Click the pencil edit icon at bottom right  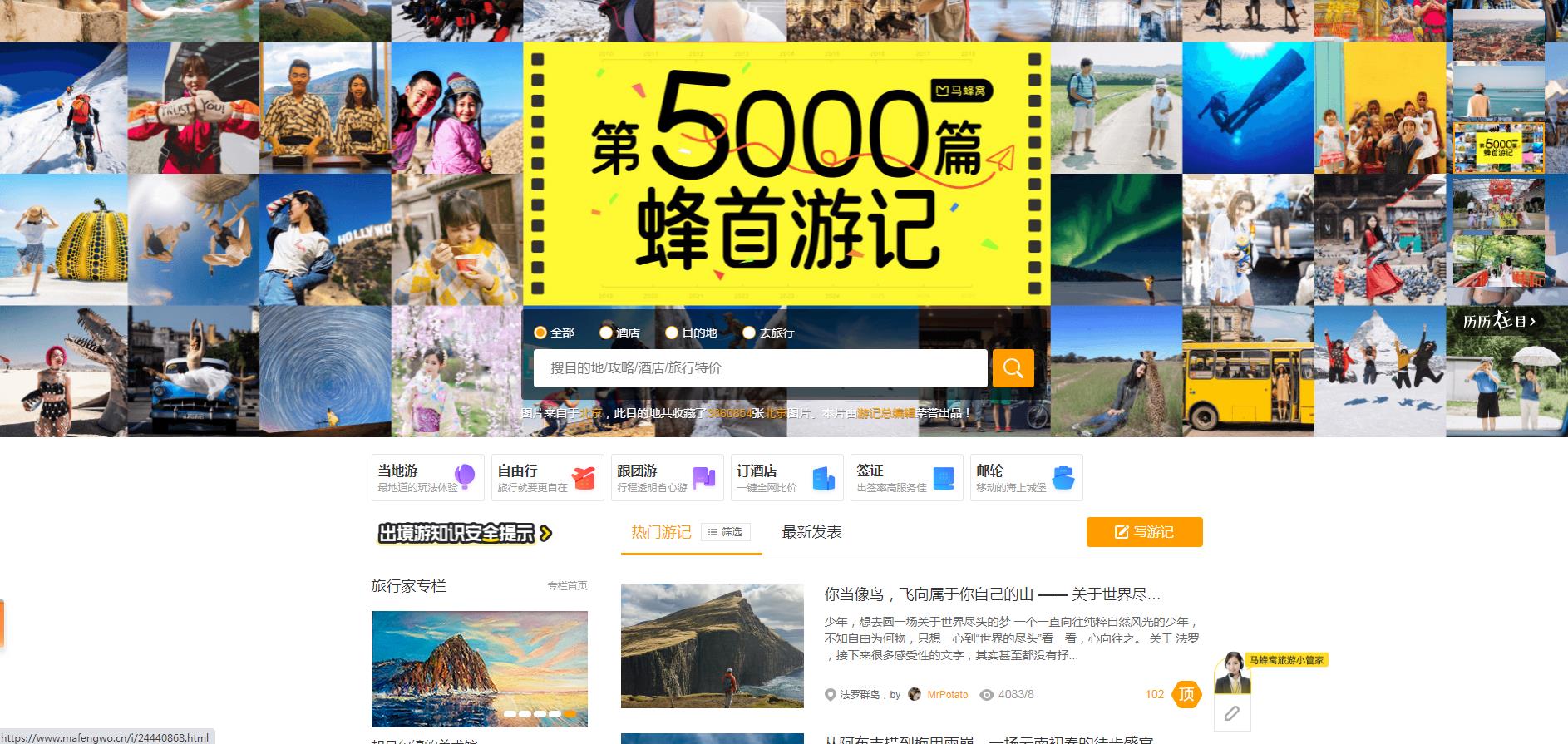pos(1232,713)
